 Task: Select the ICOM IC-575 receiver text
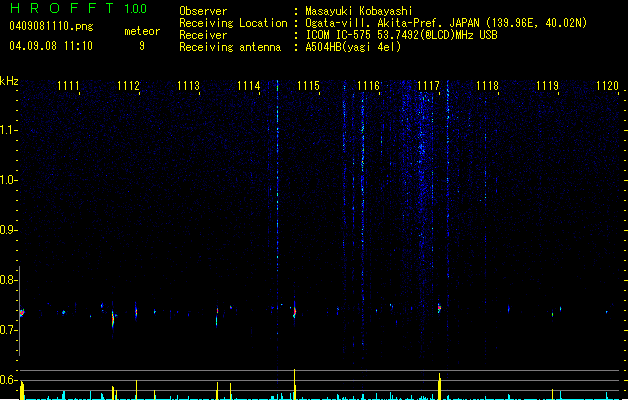coord(402,35)
